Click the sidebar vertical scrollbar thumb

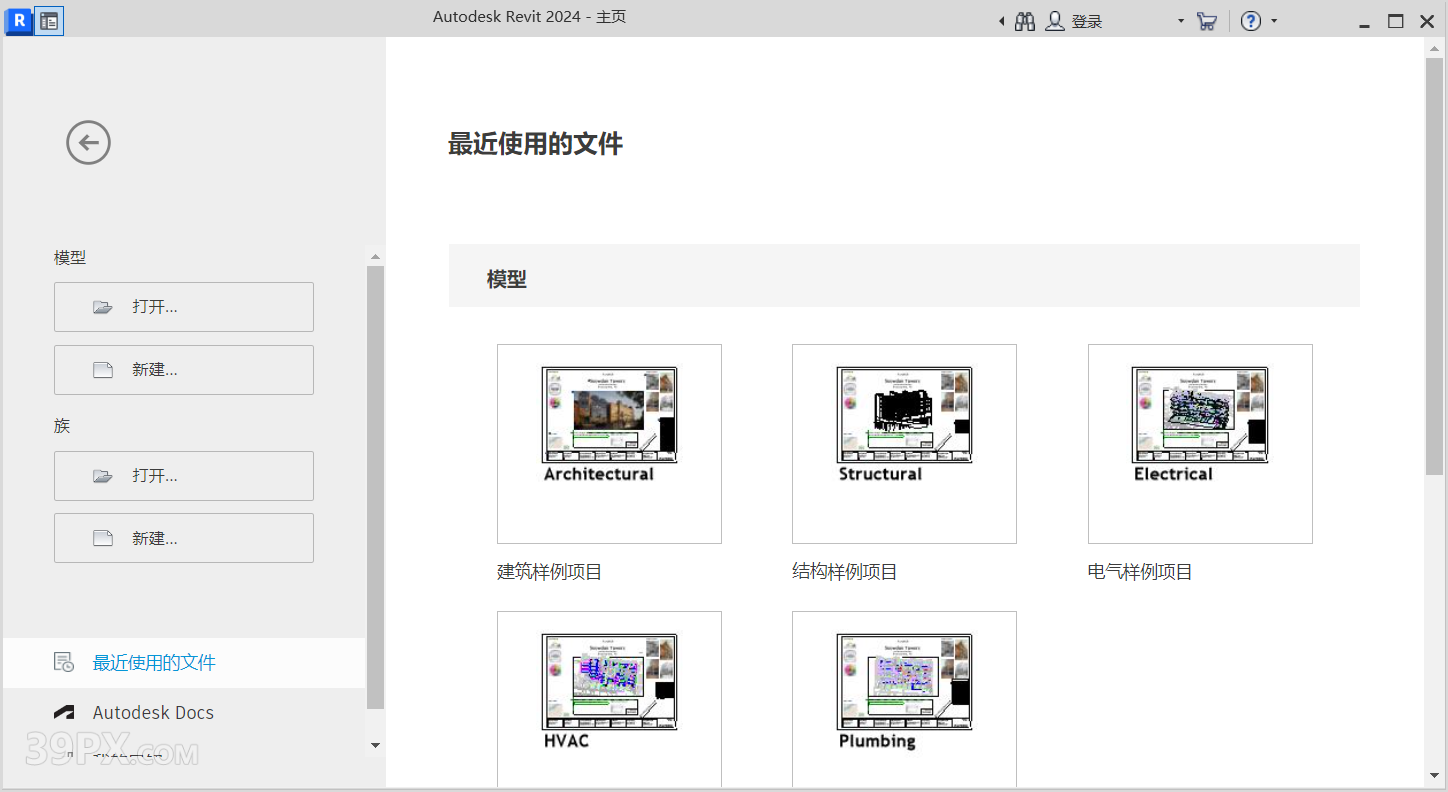coord(375,488)
